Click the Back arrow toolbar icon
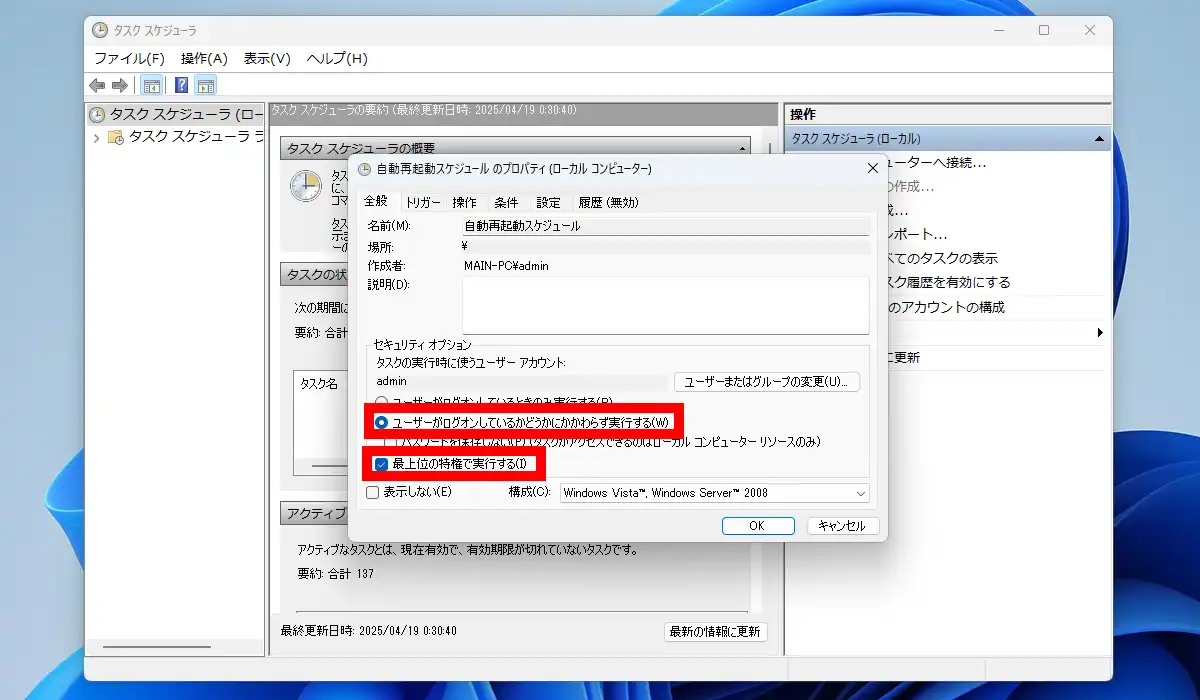Image resolution: width=1200 pixels, height=700 pixels. click(97, 85)
